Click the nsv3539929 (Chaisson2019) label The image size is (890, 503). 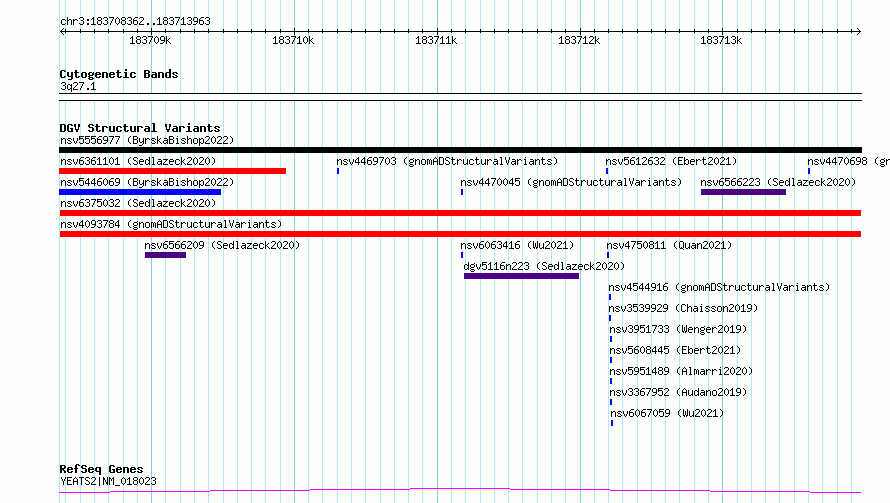click(683, 308)
